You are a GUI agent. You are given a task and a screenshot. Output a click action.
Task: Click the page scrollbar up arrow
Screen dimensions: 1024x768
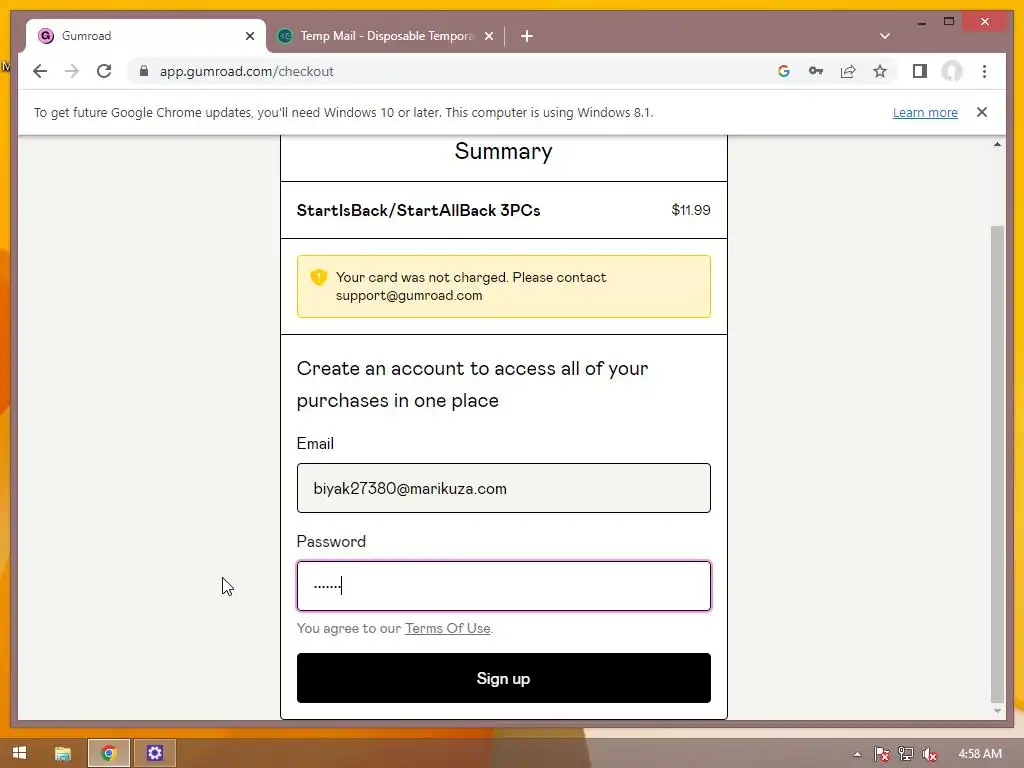997,144
